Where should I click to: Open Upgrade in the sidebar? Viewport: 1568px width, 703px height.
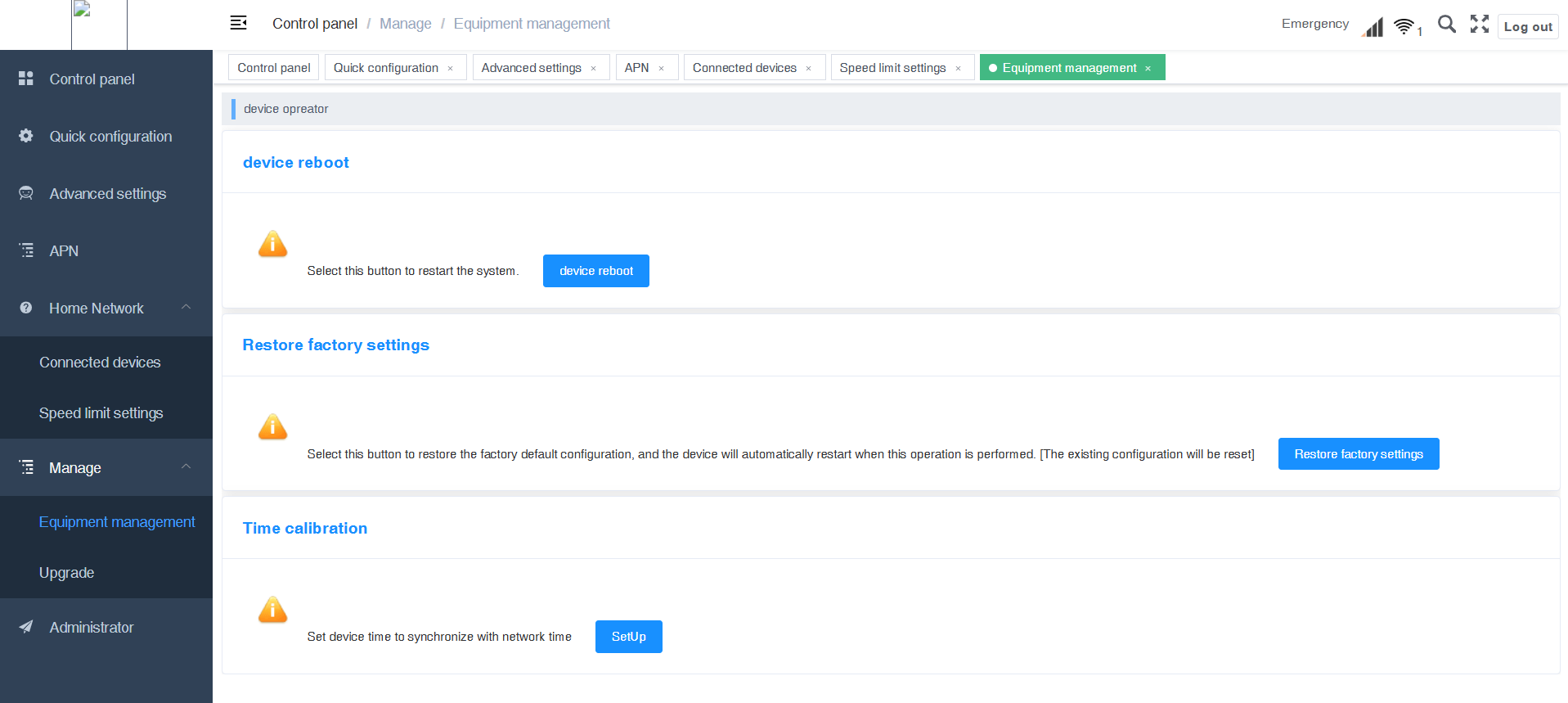[x=66, y=573]
